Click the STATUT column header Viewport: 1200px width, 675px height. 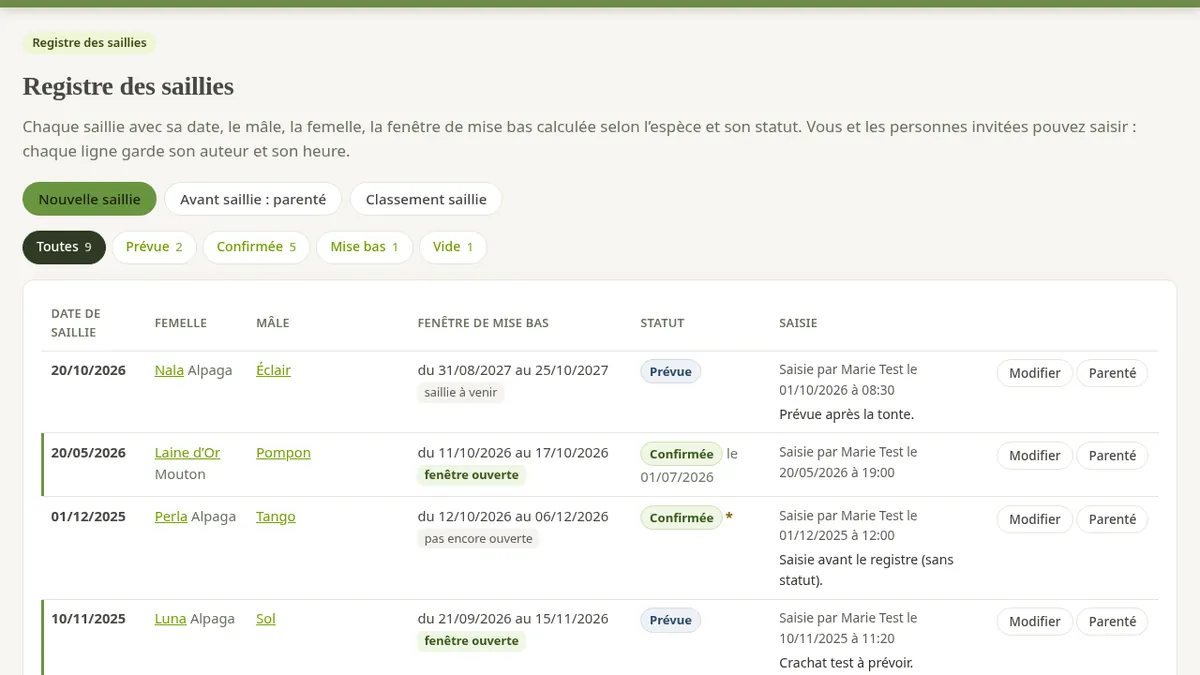662,323
